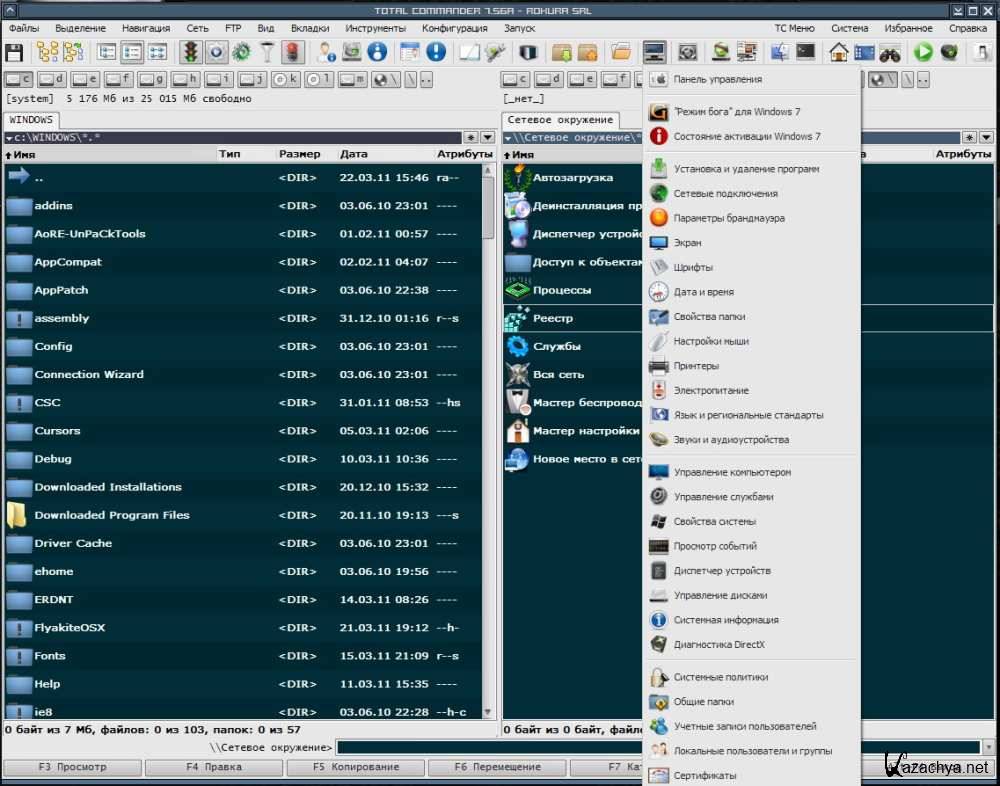The width and height of the screenshot is (1000, 786).
Task: Select Диспетчер устройств in the popup menu
Action: point(722,571)
